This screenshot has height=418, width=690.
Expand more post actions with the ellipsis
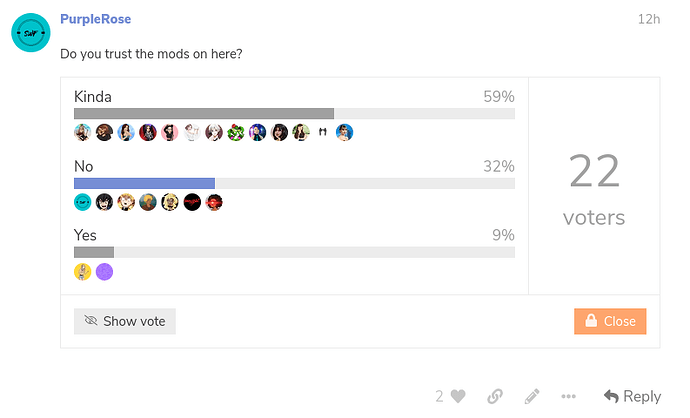click(x=569, y=396)
